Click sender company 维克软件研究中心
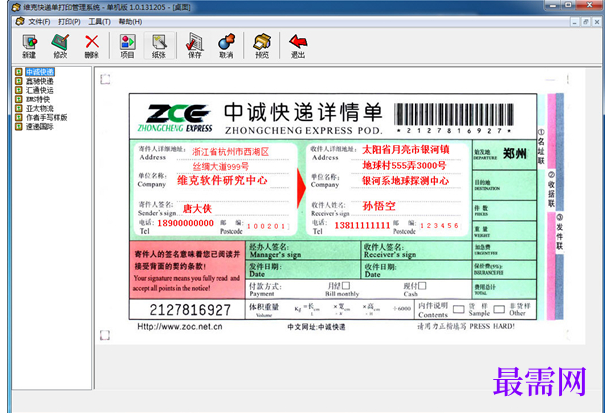Viewport: 605px width, 413px height. pyautogui.click(x=222, y=180)
